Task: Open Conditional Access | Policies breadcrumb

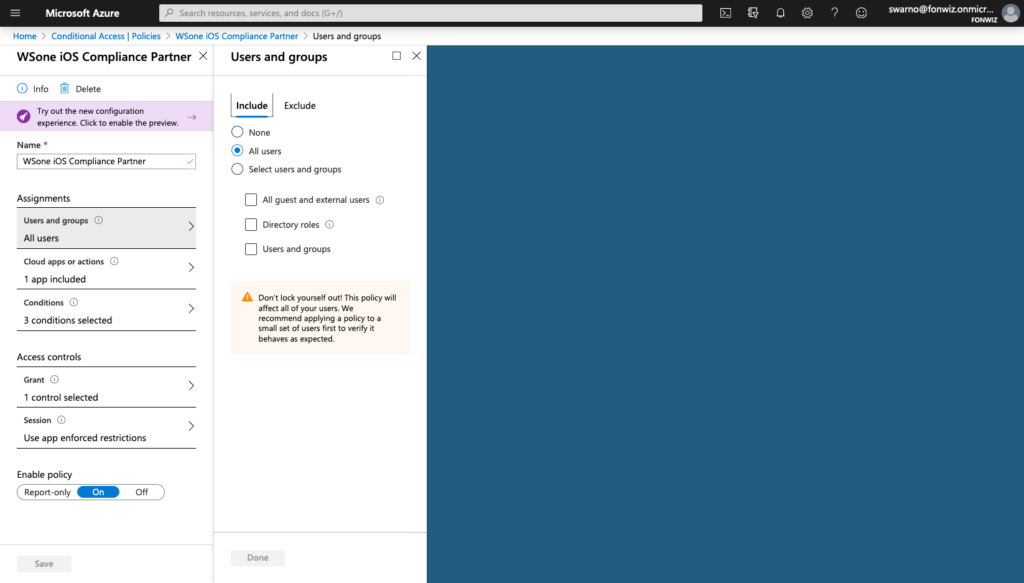Action: pyautogui.click(x=106, y=36)
